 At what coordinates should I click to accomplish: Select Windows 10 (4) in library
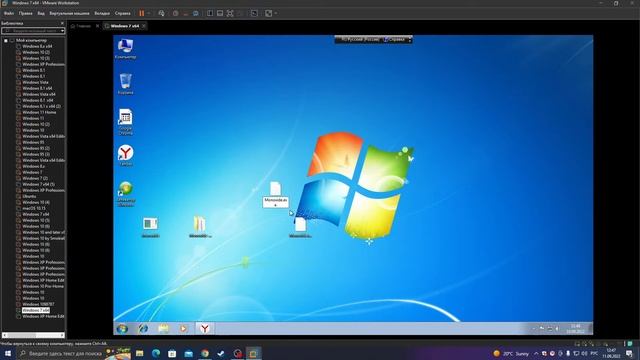click(x=36, y=202)
